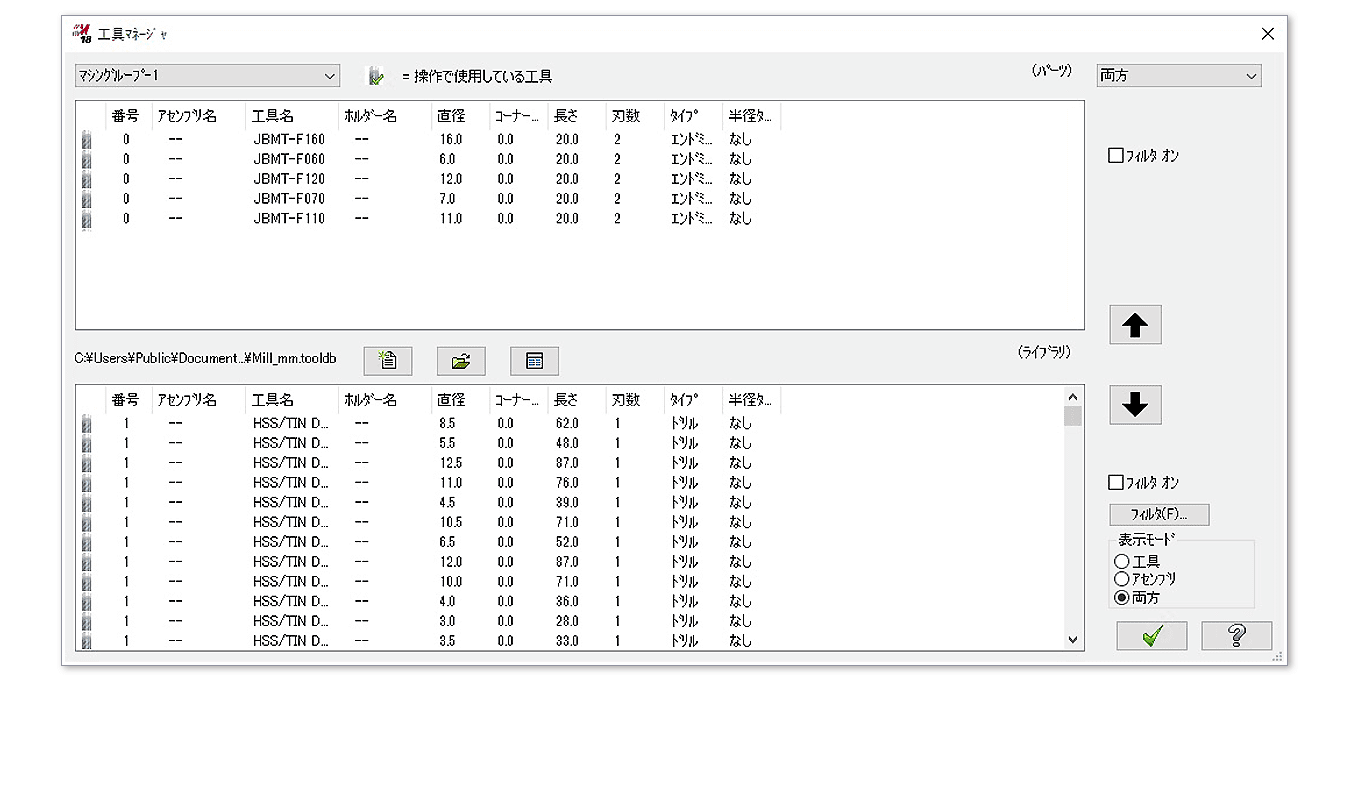
Task: Click the down arrow to copy tools to library
Action: [1135, 405]
